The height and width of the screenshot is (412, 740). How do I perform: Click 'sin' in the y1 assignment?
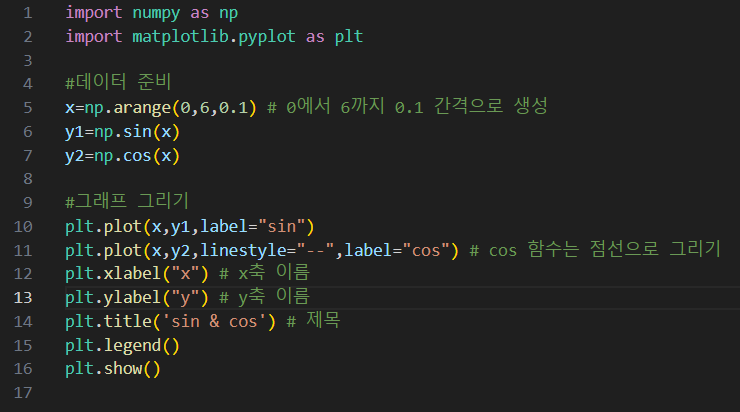click(137, 132)
